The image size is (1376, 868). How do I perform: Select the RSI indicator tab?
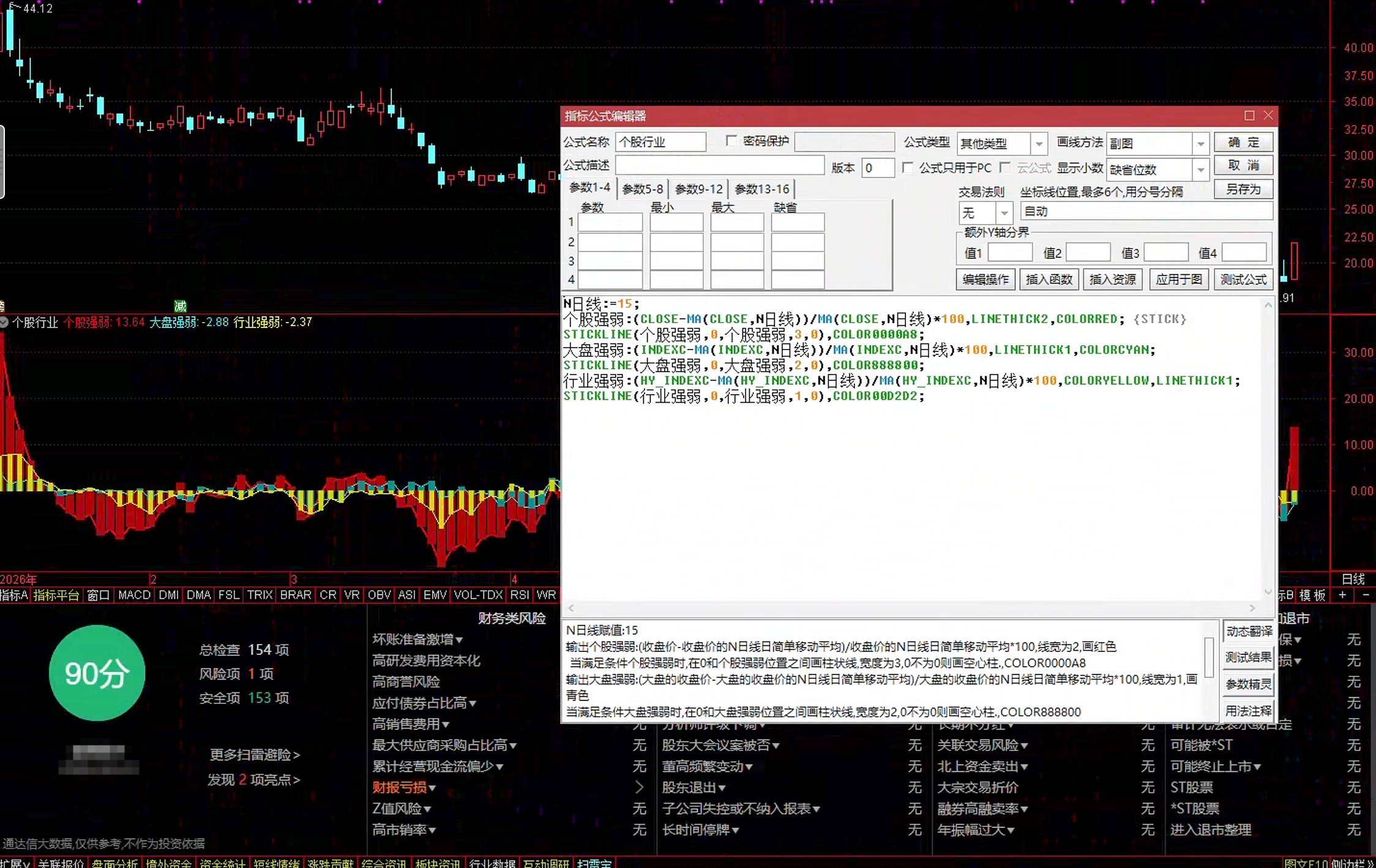click(x=519, y=595)
